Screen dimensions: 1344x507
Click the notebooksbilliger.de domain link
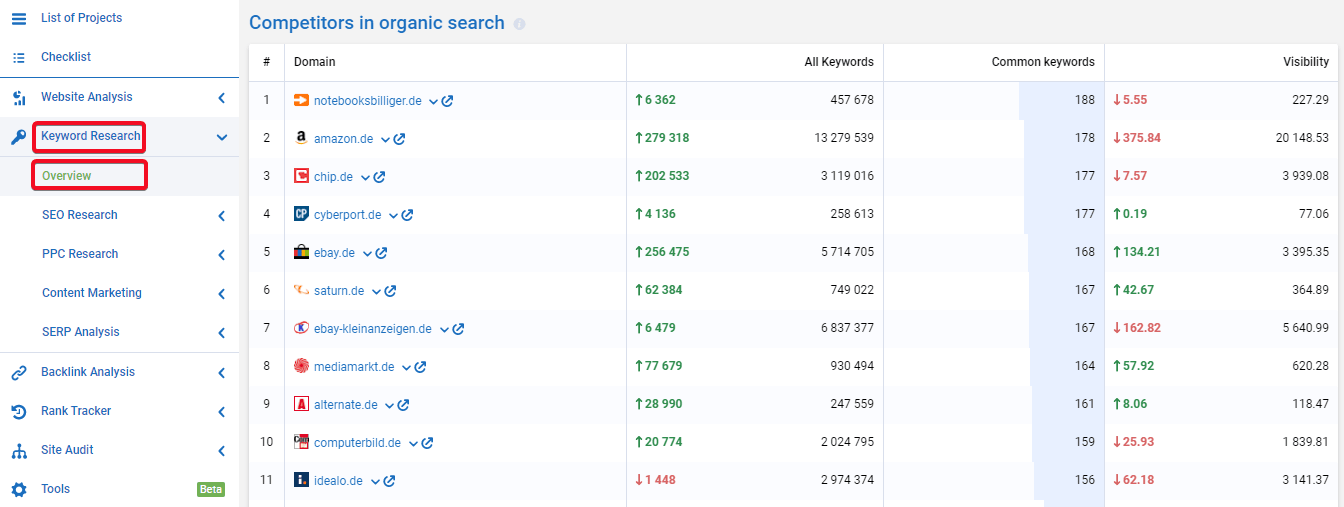point(369,101)
